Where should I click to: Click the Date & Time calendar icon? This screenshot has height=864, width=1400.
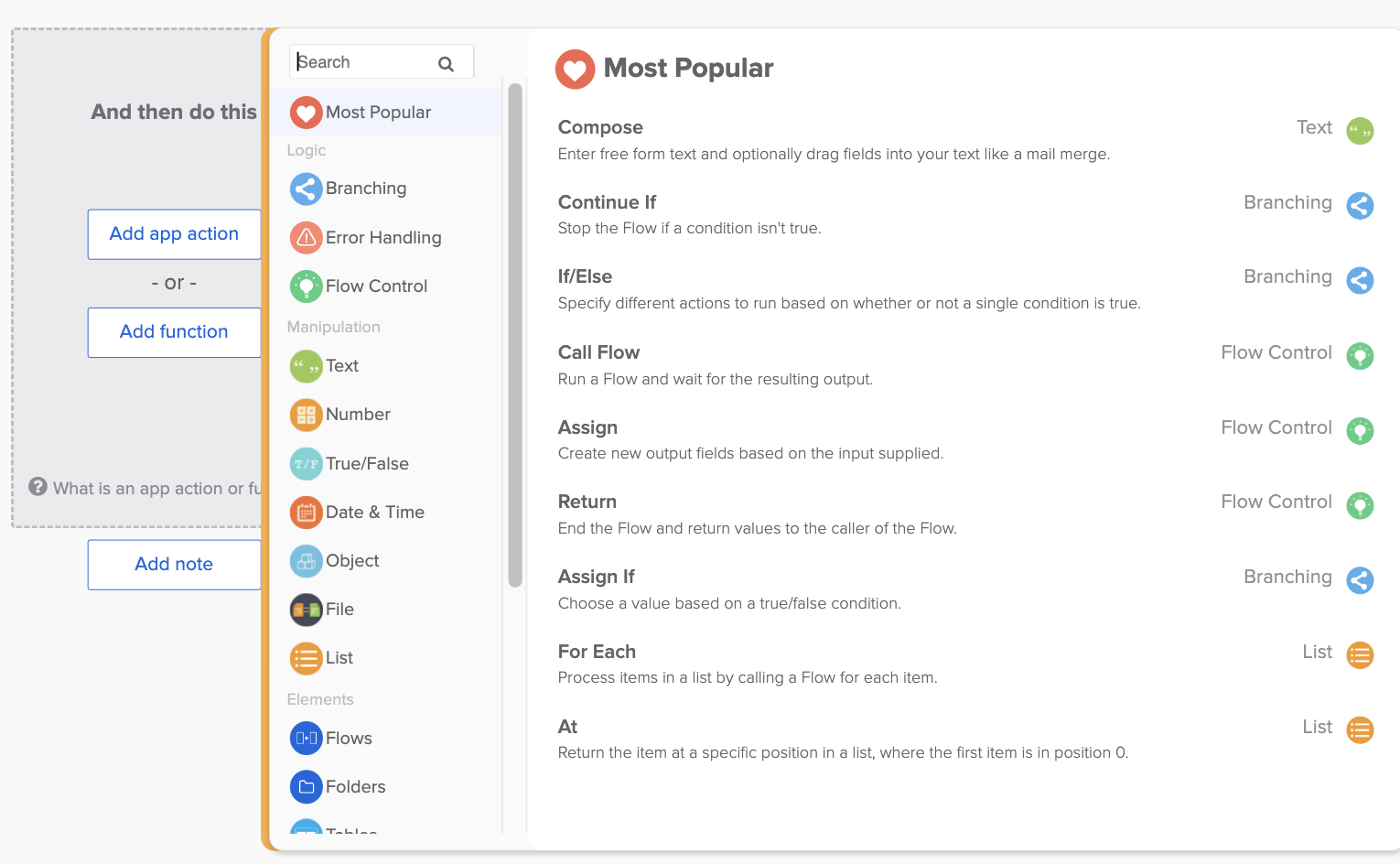(x=306, y=513)
